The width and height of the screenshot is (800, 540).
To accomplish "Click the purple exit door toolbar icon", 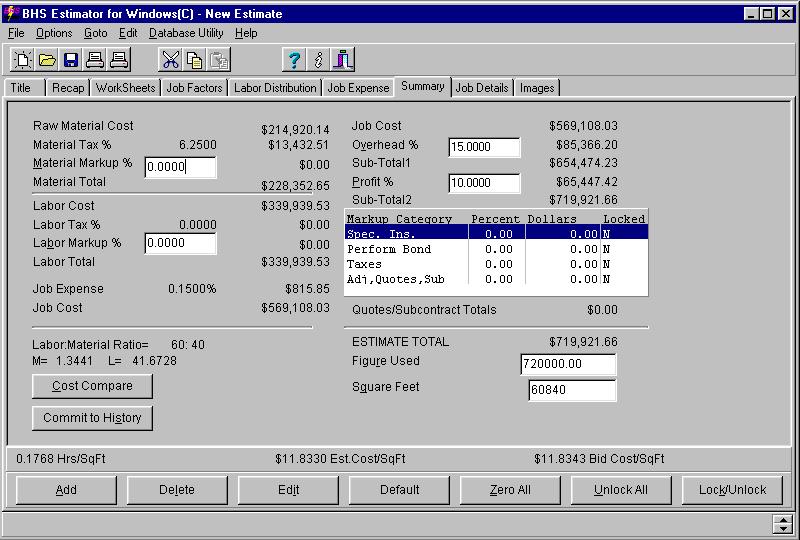I will (343, 60).
